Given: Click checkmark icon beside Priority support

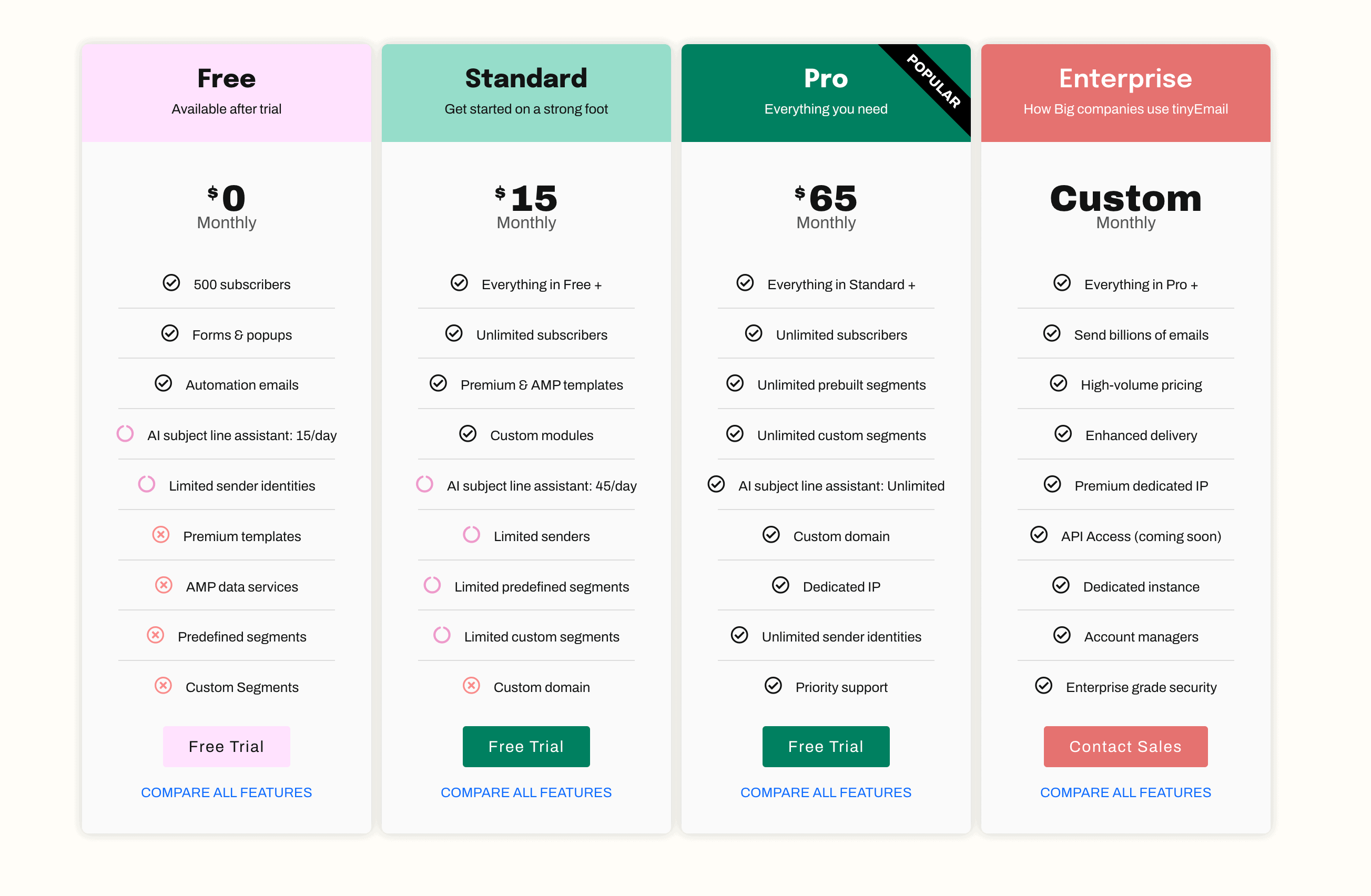Looking at the screenshot, I should 773,686.
